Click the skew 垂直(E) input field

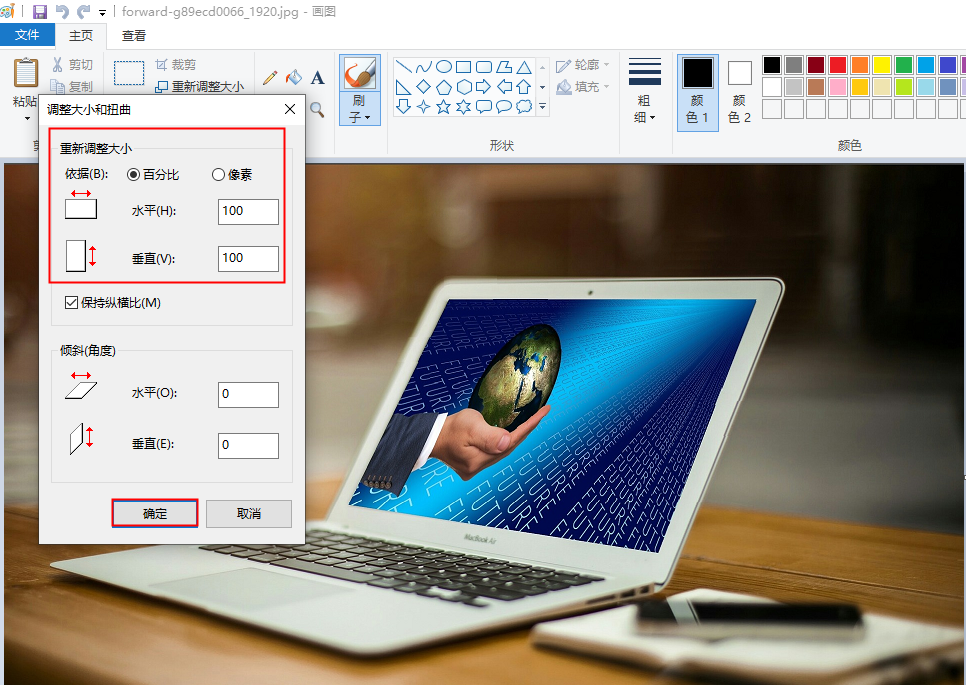[x=248, y=445]
